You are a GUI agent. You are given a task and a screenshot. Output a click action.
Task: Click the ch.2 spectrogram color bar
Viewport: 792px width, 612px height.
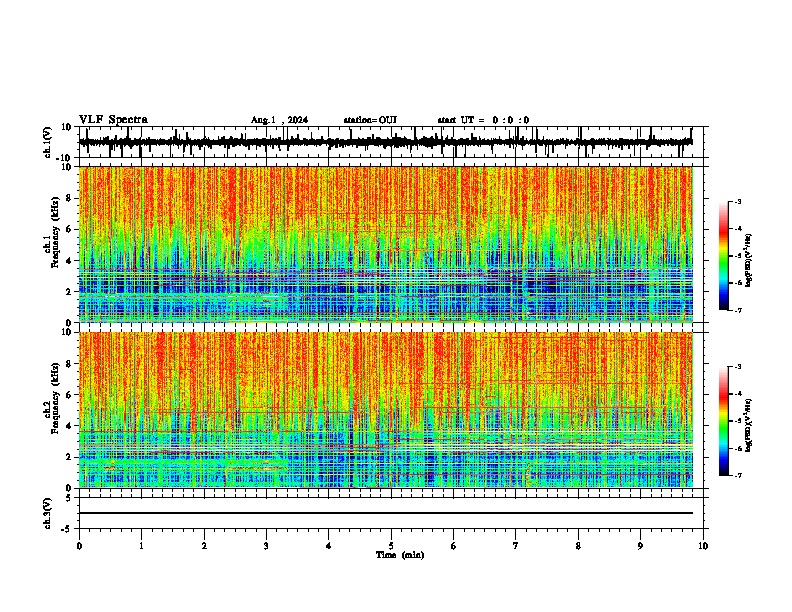(723, 421)
